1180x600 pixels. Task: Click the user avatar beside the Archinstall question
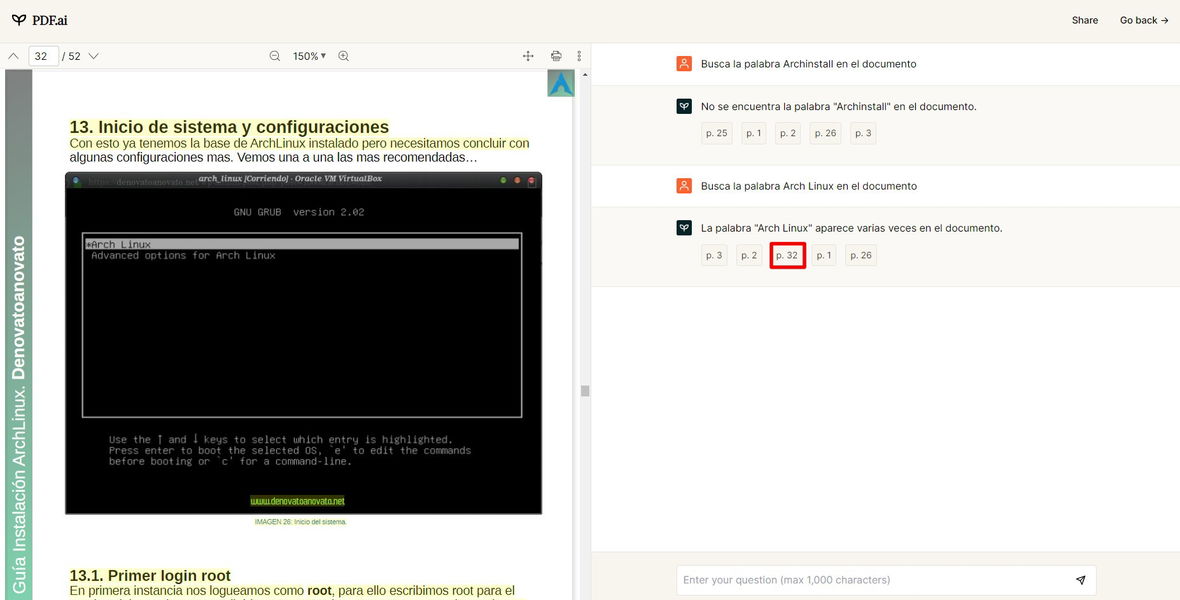coord(684,64)
